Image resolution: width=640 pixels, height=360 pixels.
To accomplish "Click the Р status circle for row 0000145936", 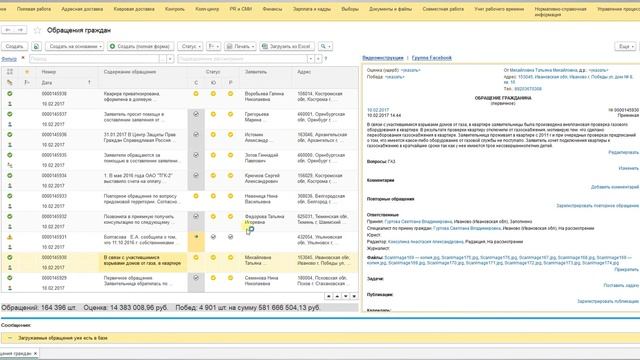I will click(231, 135).
